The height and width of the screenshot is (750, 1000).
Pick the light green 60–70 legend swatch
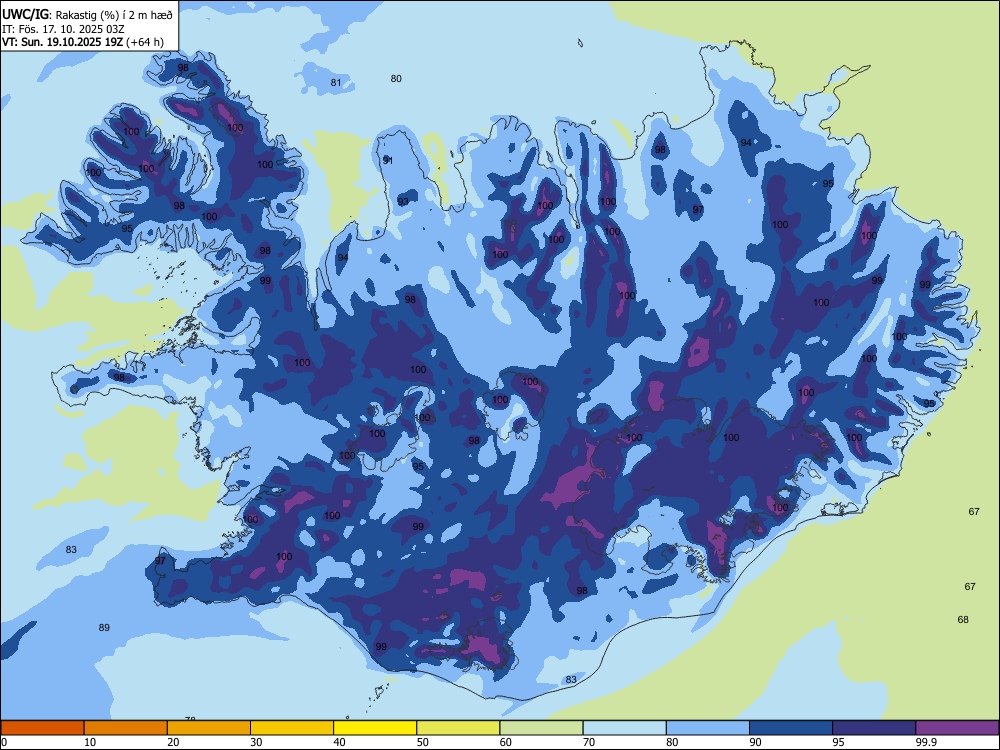(541, 728)
